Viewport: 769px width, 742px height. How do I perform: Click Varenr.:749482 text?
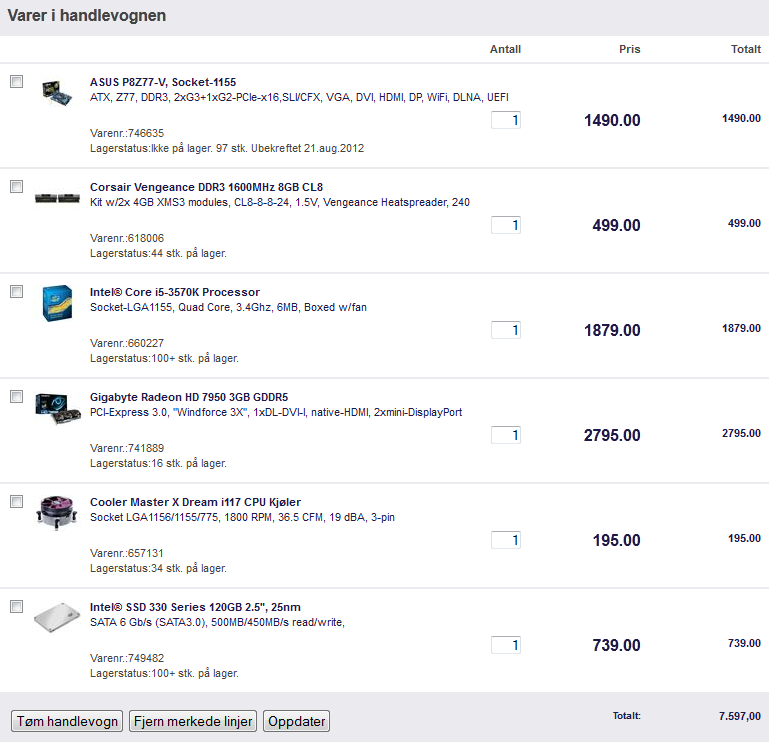127,658
